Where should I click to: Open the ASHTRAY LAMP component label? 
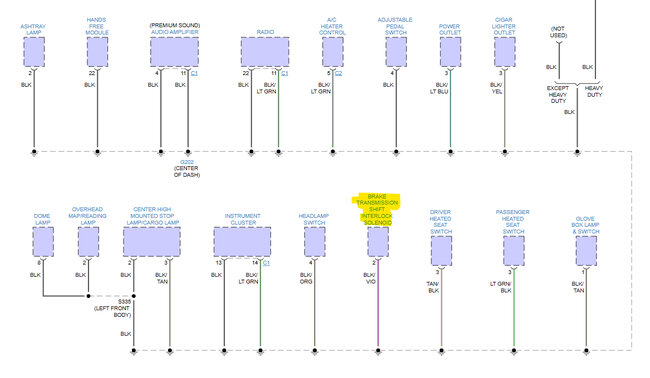pyautogui.click(x=33, y=29)
